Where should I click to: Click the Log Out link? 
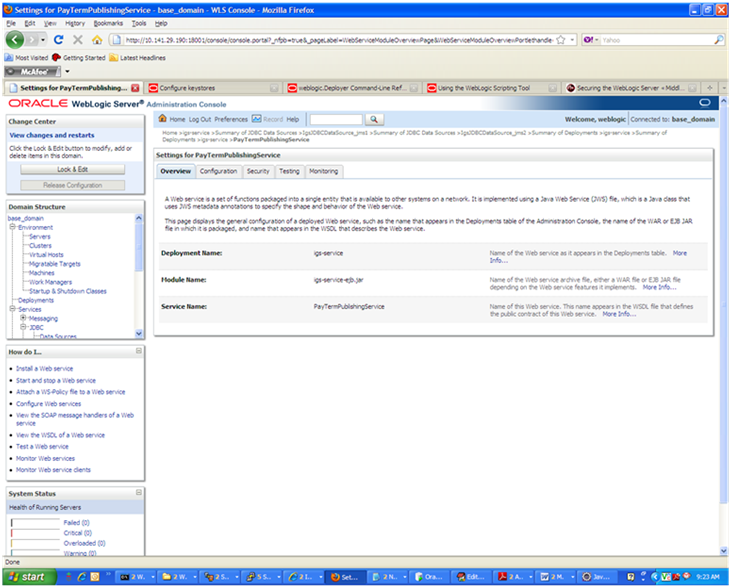[x=200, y=120]
